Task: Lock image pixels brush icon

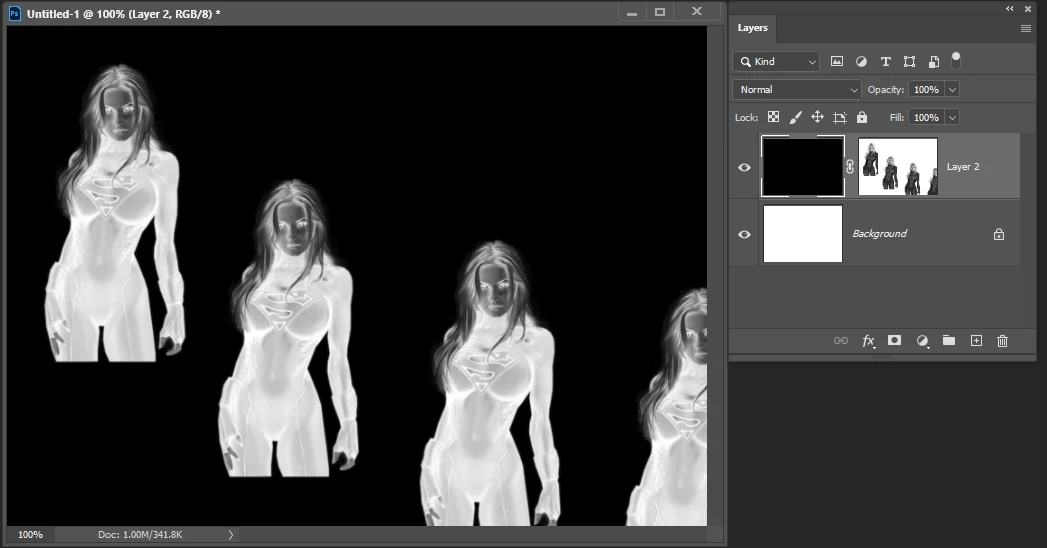Action: point(795,117)
